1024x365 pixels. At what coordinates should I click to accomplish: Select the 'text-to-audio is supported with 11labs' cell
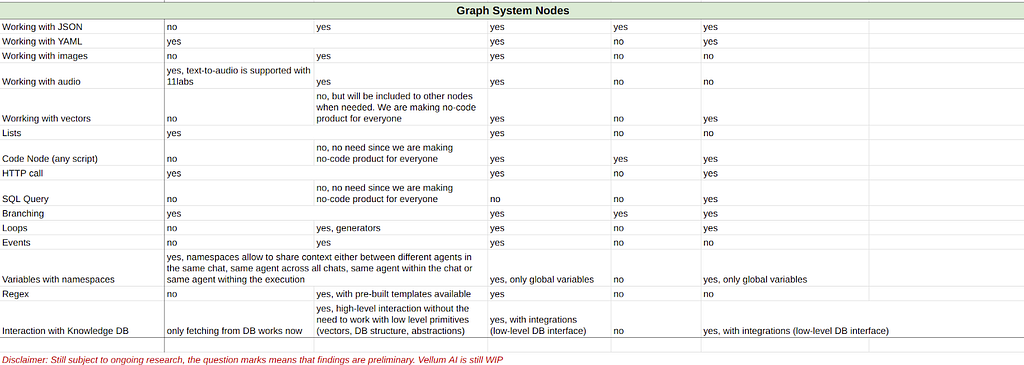click(x=238, y=76)
